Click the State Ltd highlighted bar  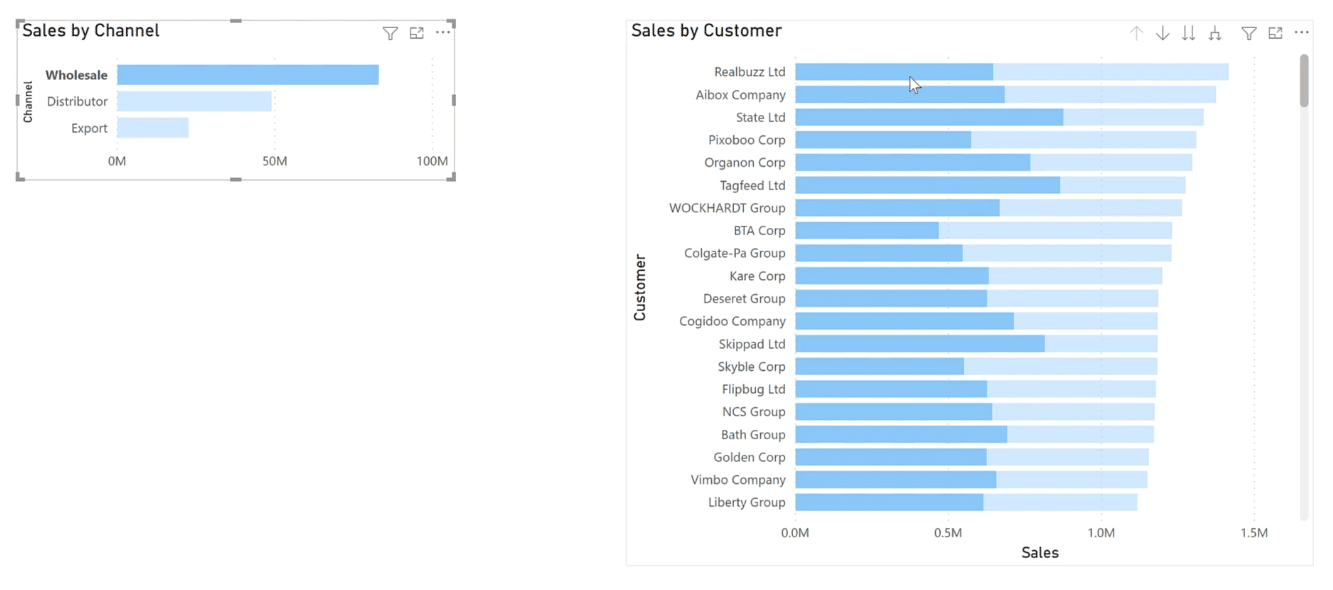point(929,117)
